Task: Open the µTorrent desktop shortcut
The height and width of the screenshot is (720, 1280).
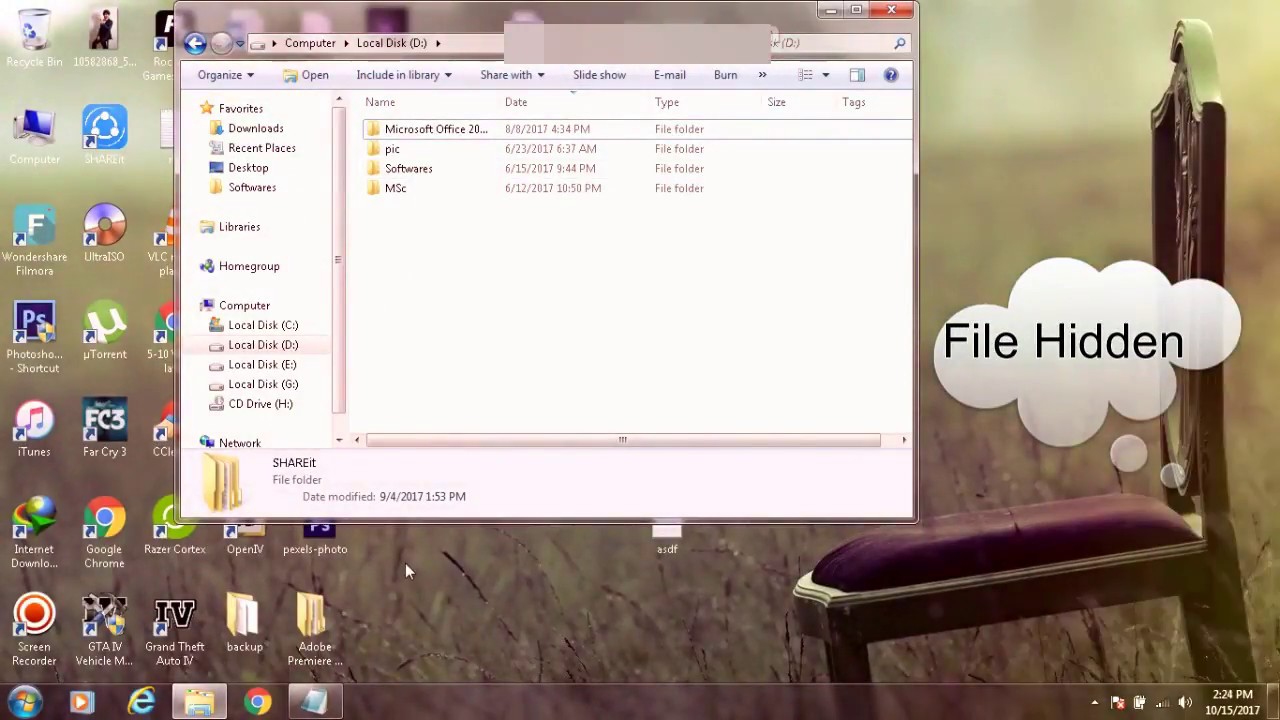Action: 104,332
